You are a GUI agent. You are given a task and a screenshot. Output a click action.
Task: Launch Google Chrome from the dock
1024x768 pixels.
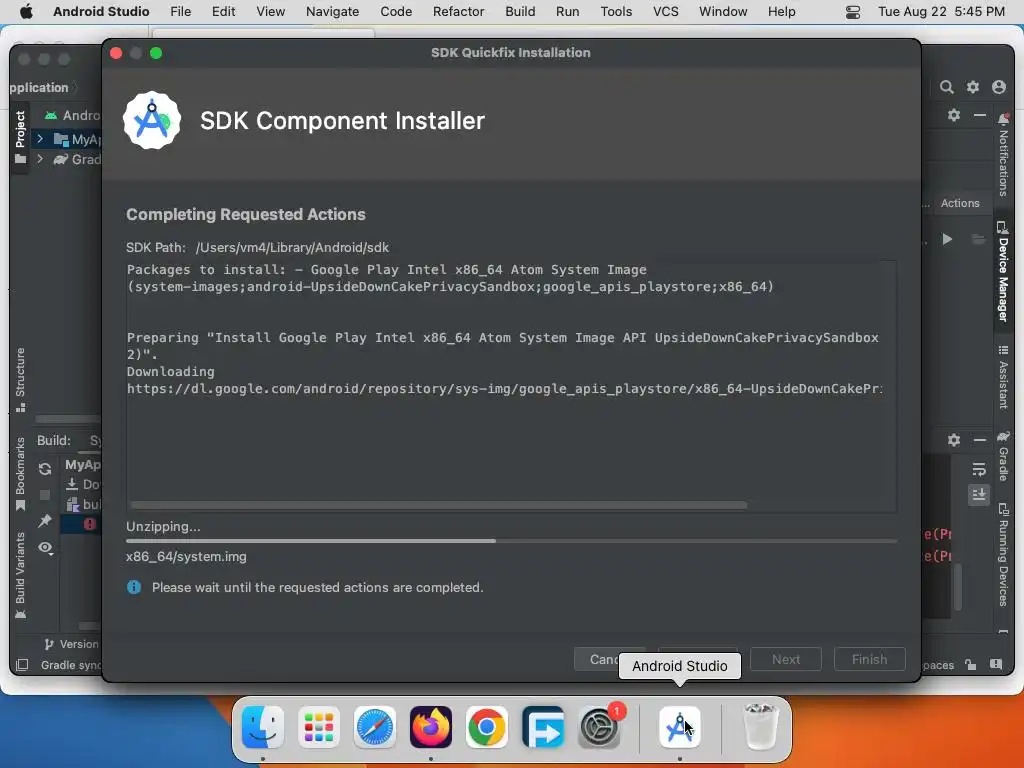click(x=487, y=727)
